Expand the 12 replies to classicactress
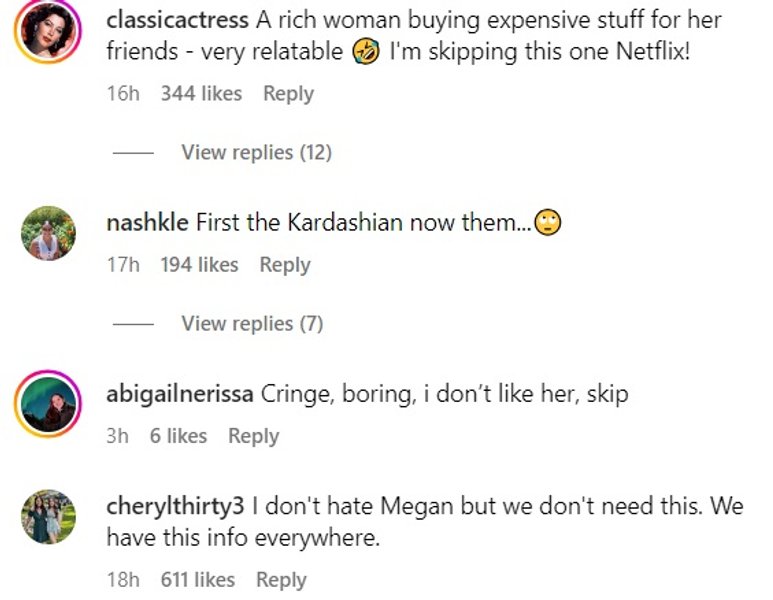The image size is (773, 600). click(256, 152)
